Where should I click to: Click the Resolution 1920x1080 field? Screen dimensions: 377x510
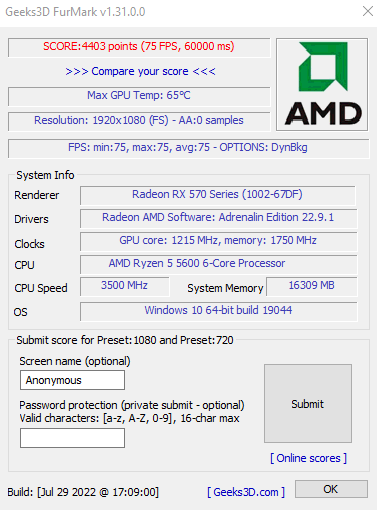pyautogui.click(x=139, y=121)
